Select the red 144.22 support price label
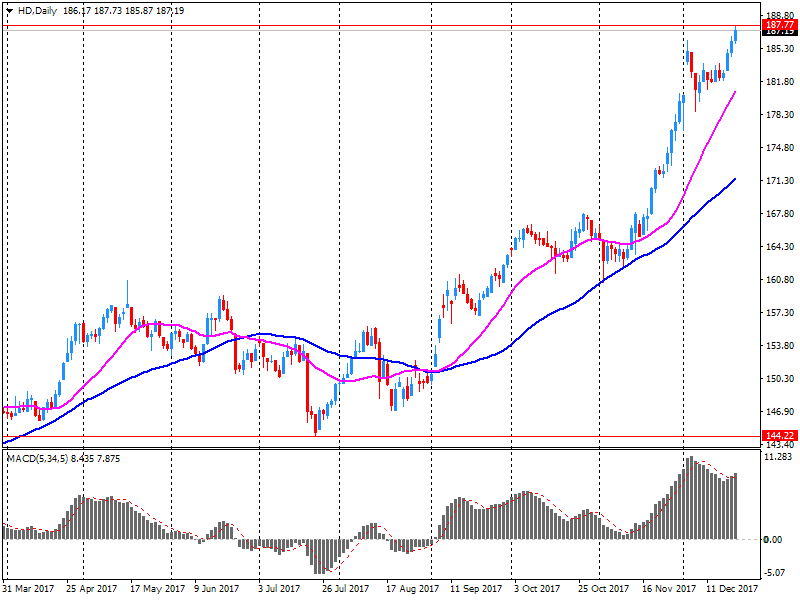The height and width of the screenshot is (600, 800). click(x=780, y=436)
